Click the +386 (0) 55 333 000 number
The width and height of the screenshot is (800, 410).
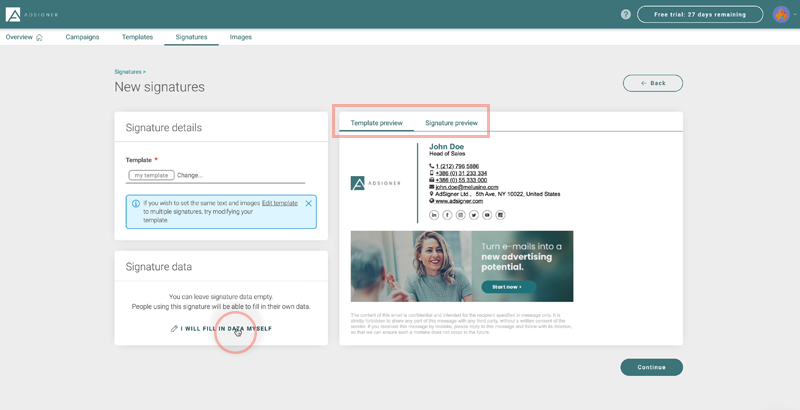click(461, 180)
